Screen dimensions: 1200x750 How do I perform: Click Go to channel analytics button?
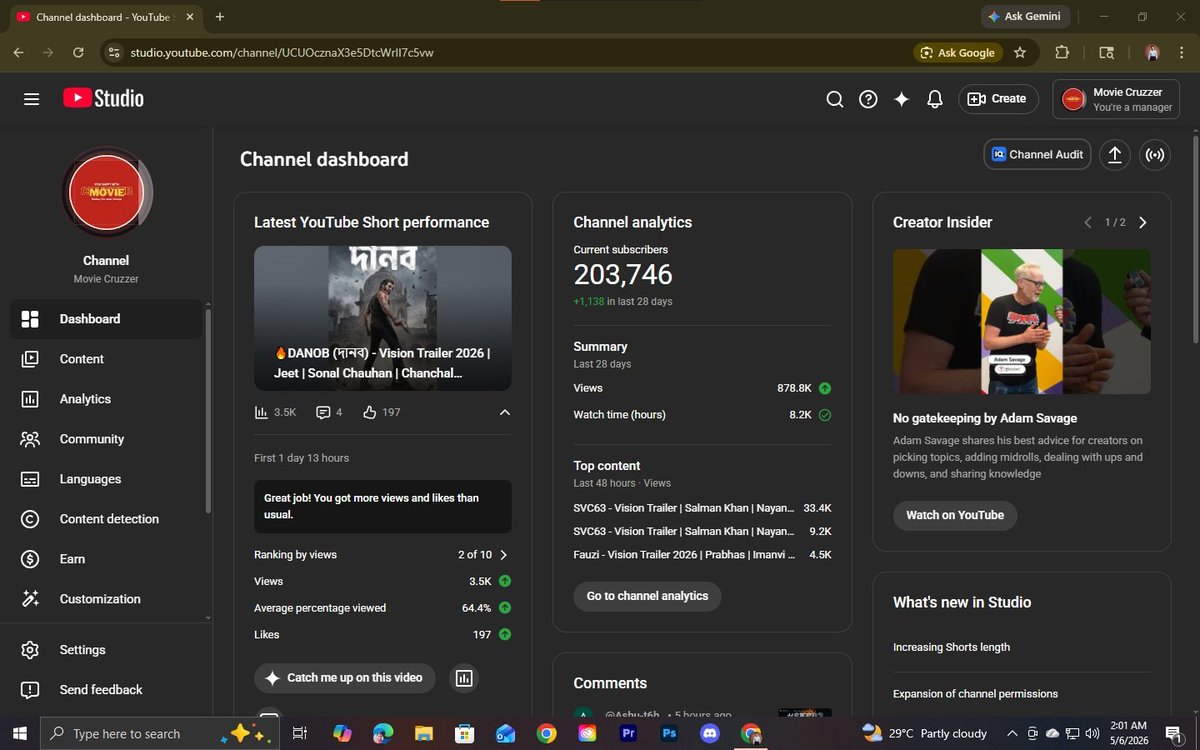(x=647, y=596)
